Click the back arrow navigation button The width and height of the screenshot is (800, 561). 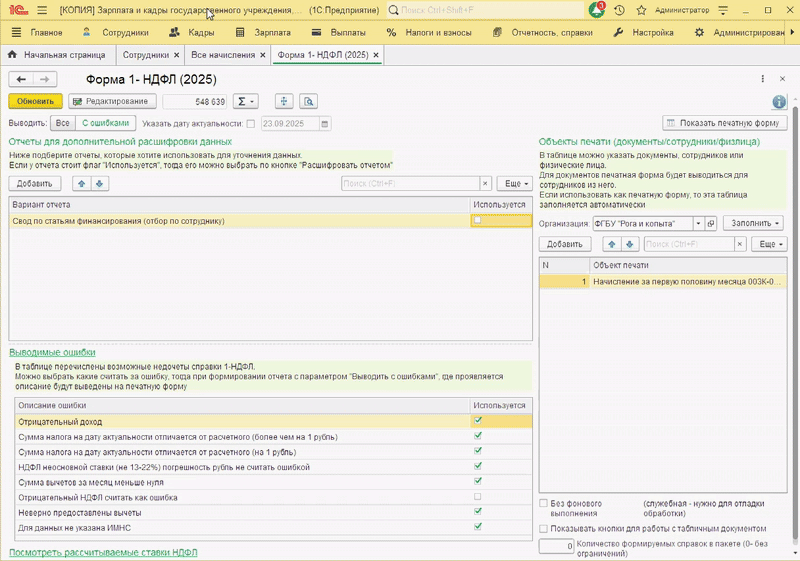[21, 79]
